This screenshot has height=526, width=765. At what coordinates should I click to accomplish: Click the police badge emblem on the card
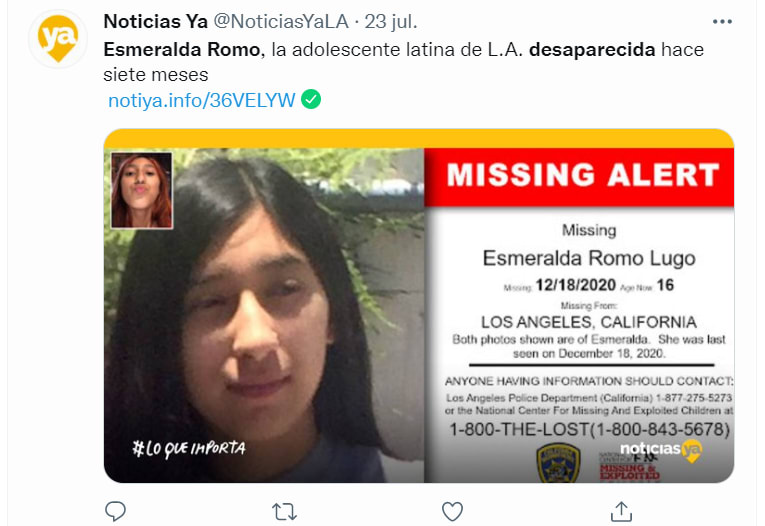558,463
